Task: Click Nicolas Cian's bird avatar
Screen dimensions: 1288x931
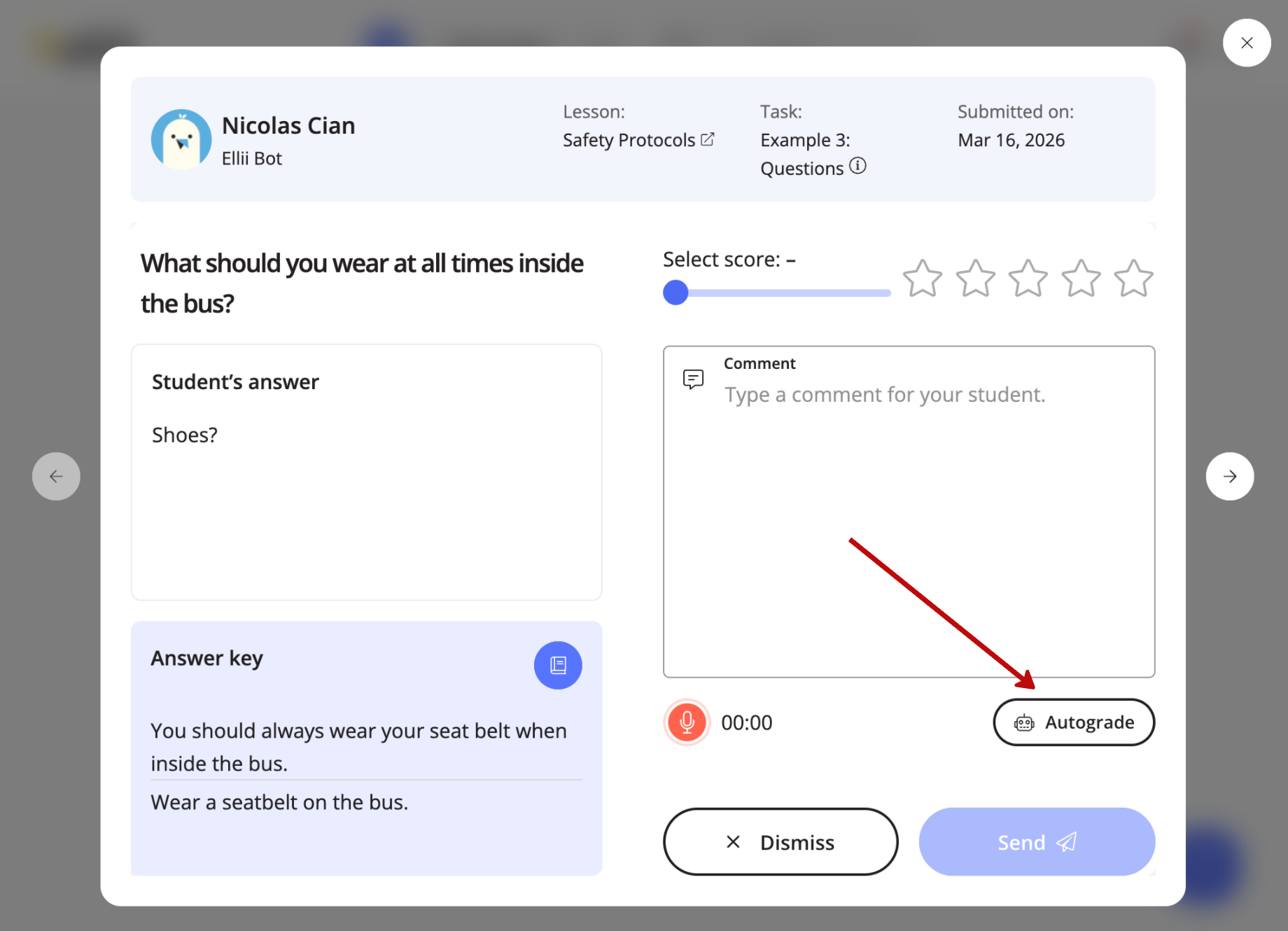Action: (181, 139)
